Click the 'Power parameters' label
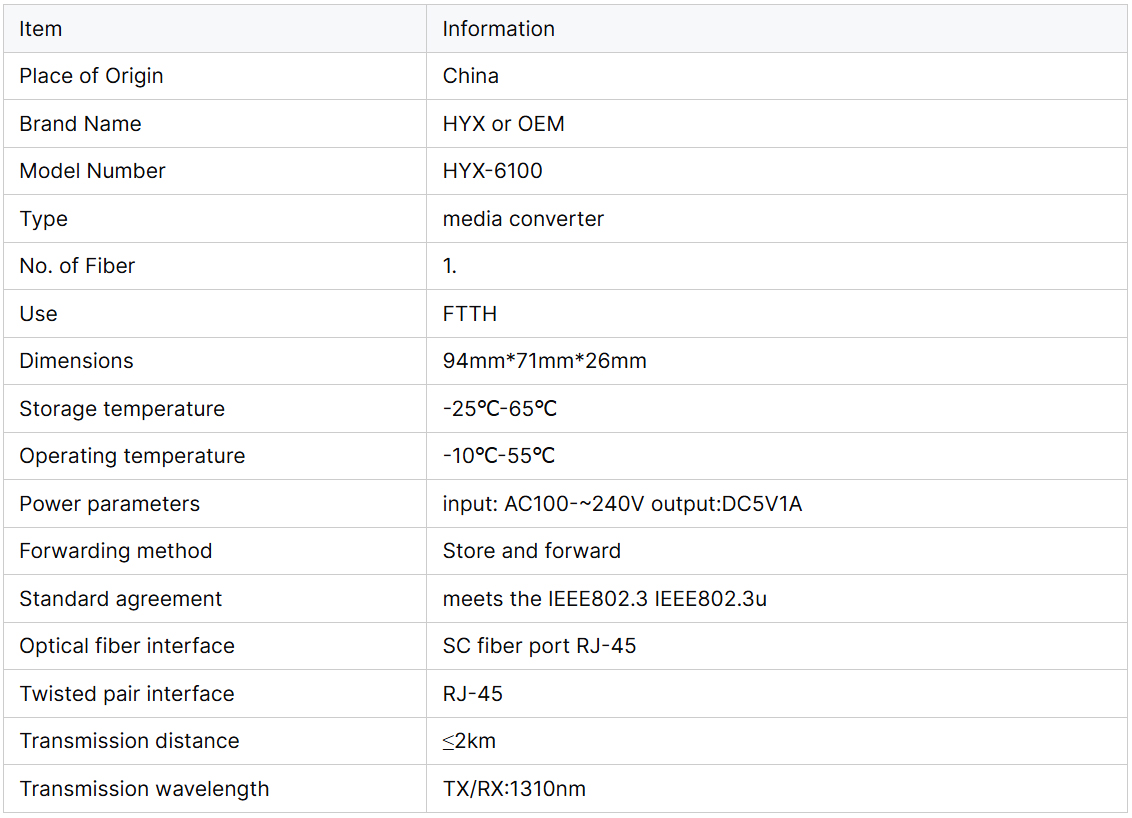Image resolution: width=1132 pixels, height=818 pixels. [109, 504]
